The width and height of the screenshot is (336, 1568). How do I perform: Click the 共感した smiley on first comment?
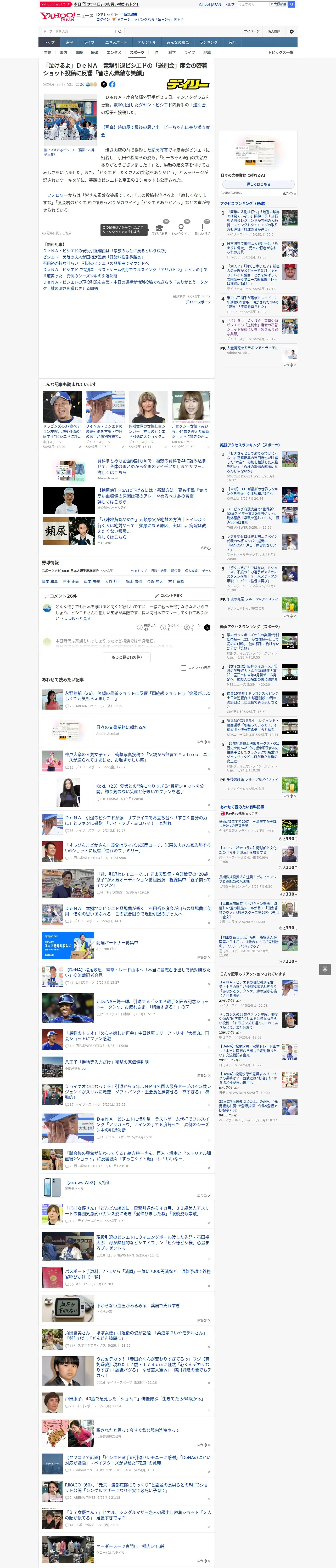coord(140,627)
